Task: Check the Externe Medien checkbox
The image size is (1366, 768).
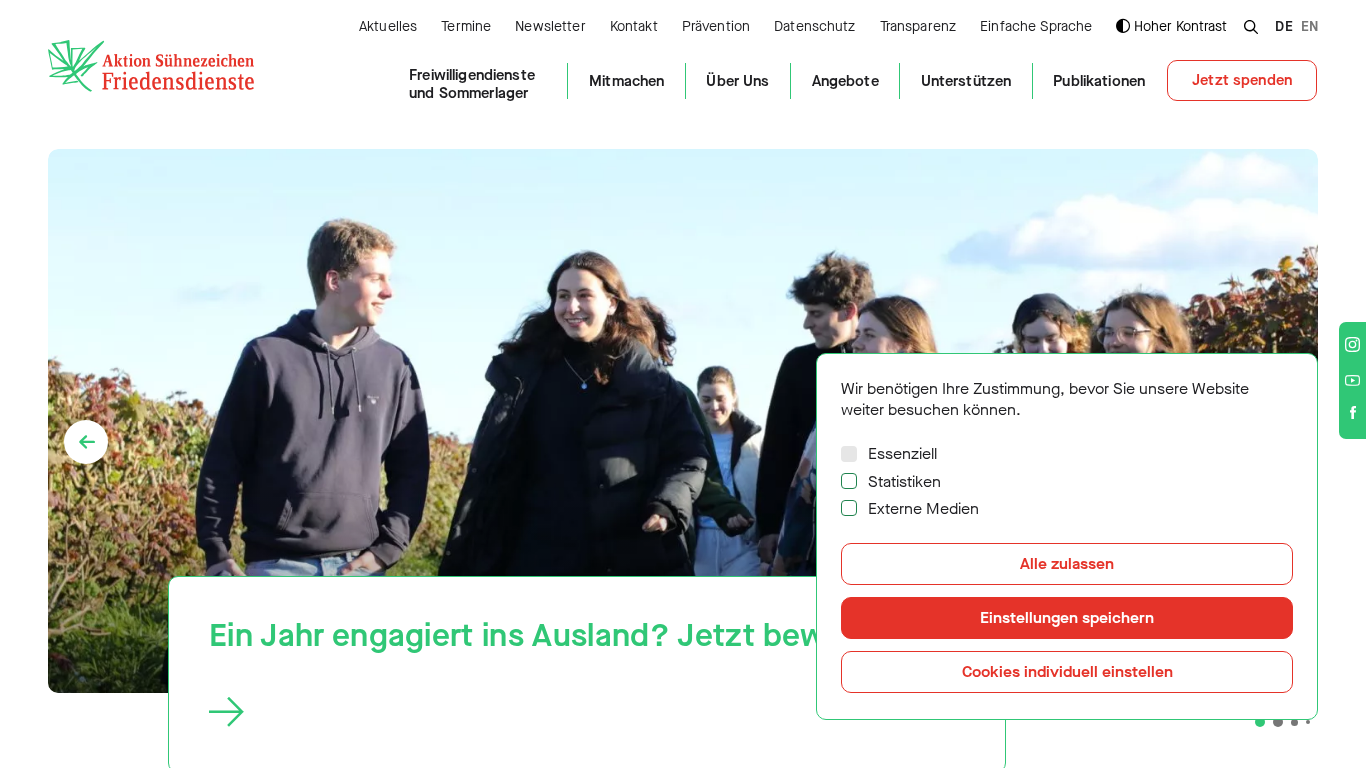Action: 849,508
